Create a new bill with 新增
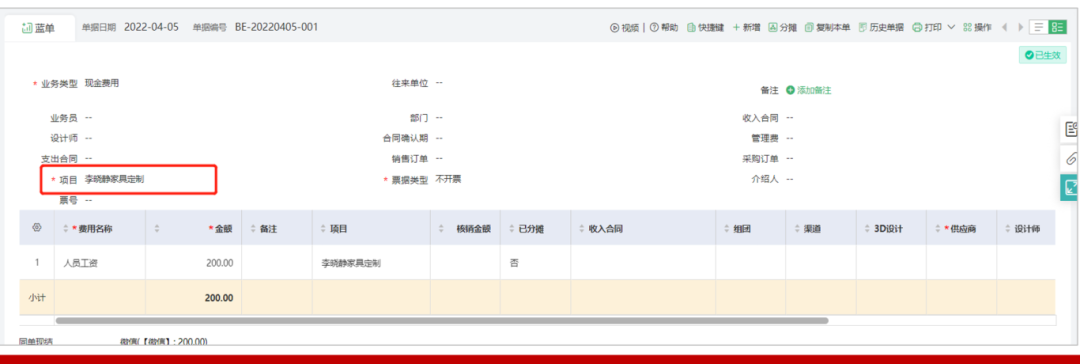Screen dimensions: 1080x364 click(x=747, y=28)
